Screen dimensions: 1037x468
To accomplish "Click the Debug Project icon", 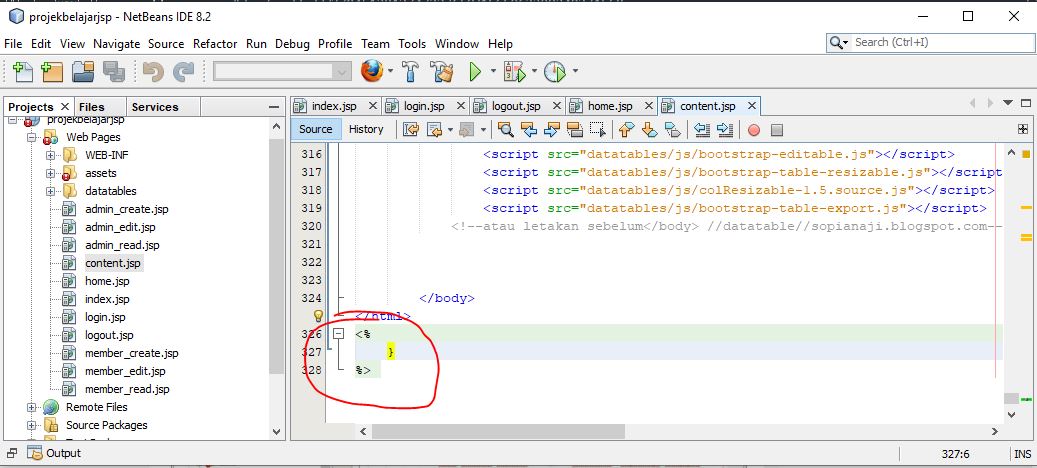I will 514,71.
